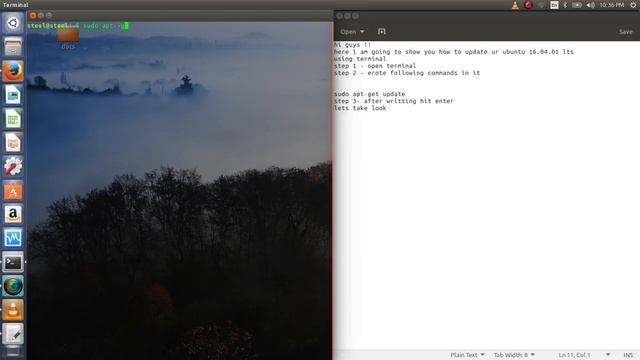Click line starting 'step 2 - wrote following'

407,73
